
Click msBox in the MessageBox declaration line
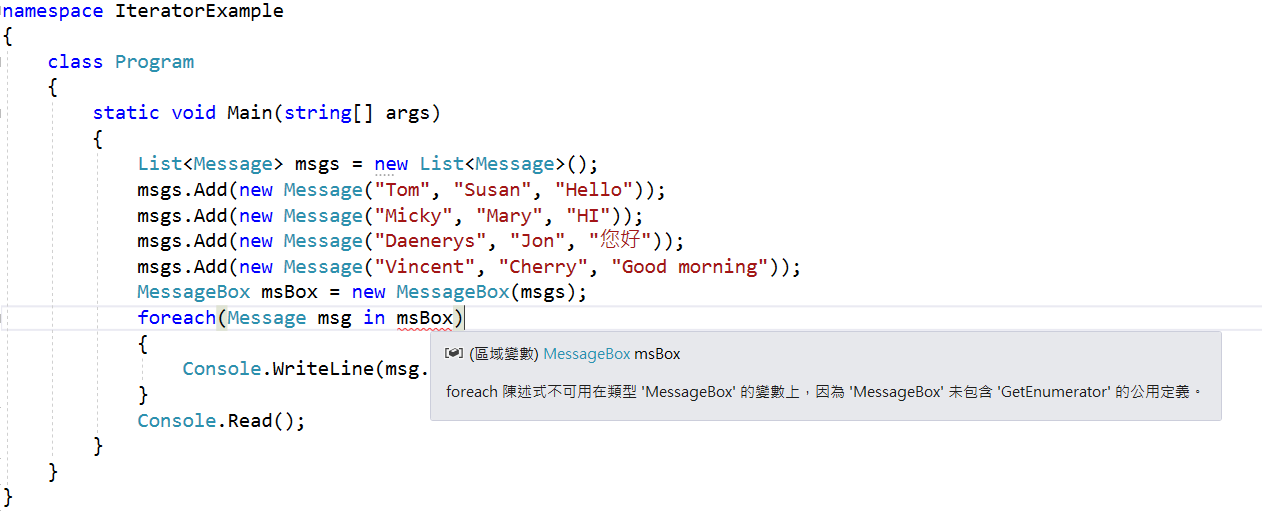(x=289, y=292)
